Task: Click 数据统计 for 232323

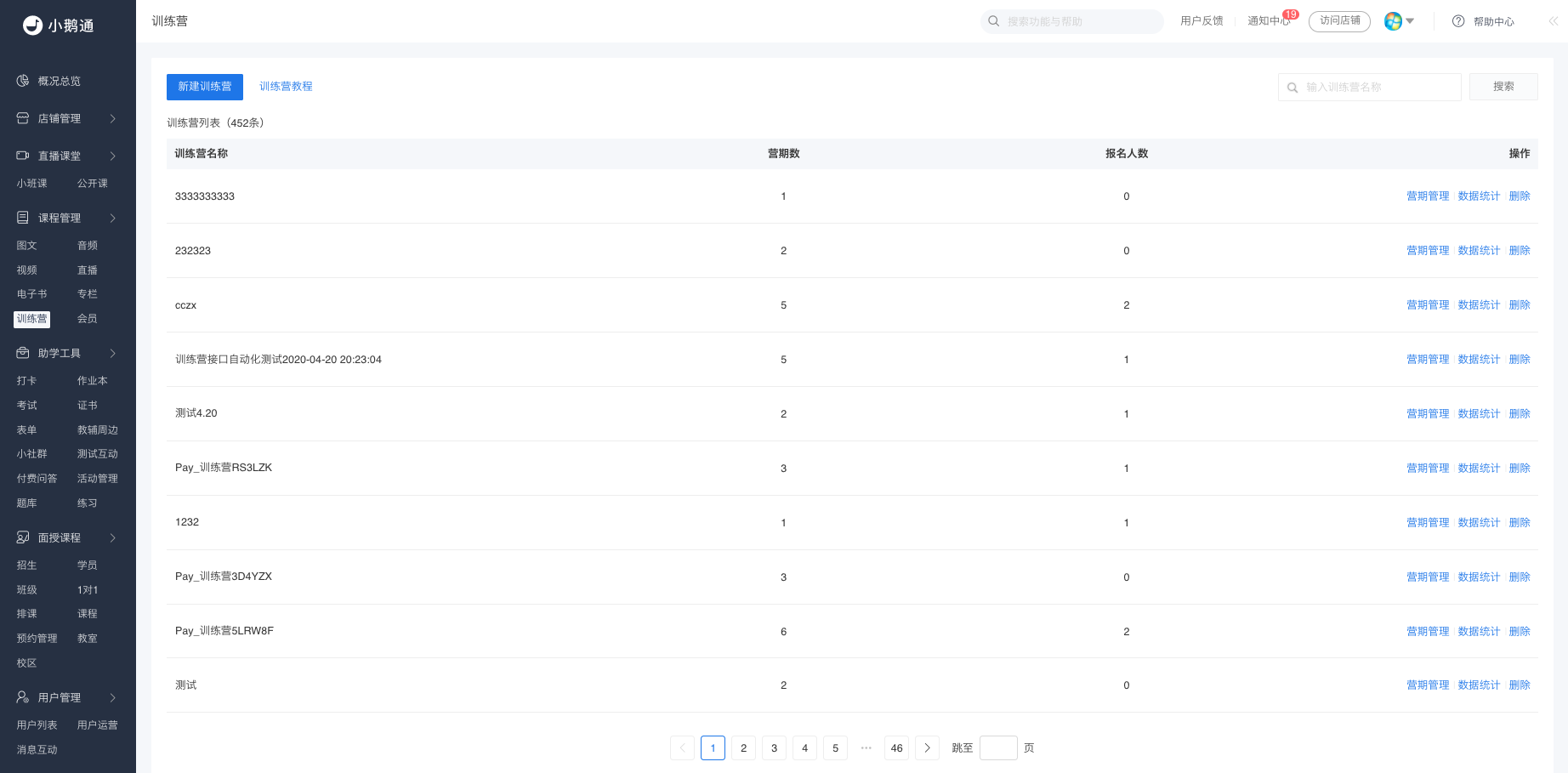Action: [x=1479, y=251]
